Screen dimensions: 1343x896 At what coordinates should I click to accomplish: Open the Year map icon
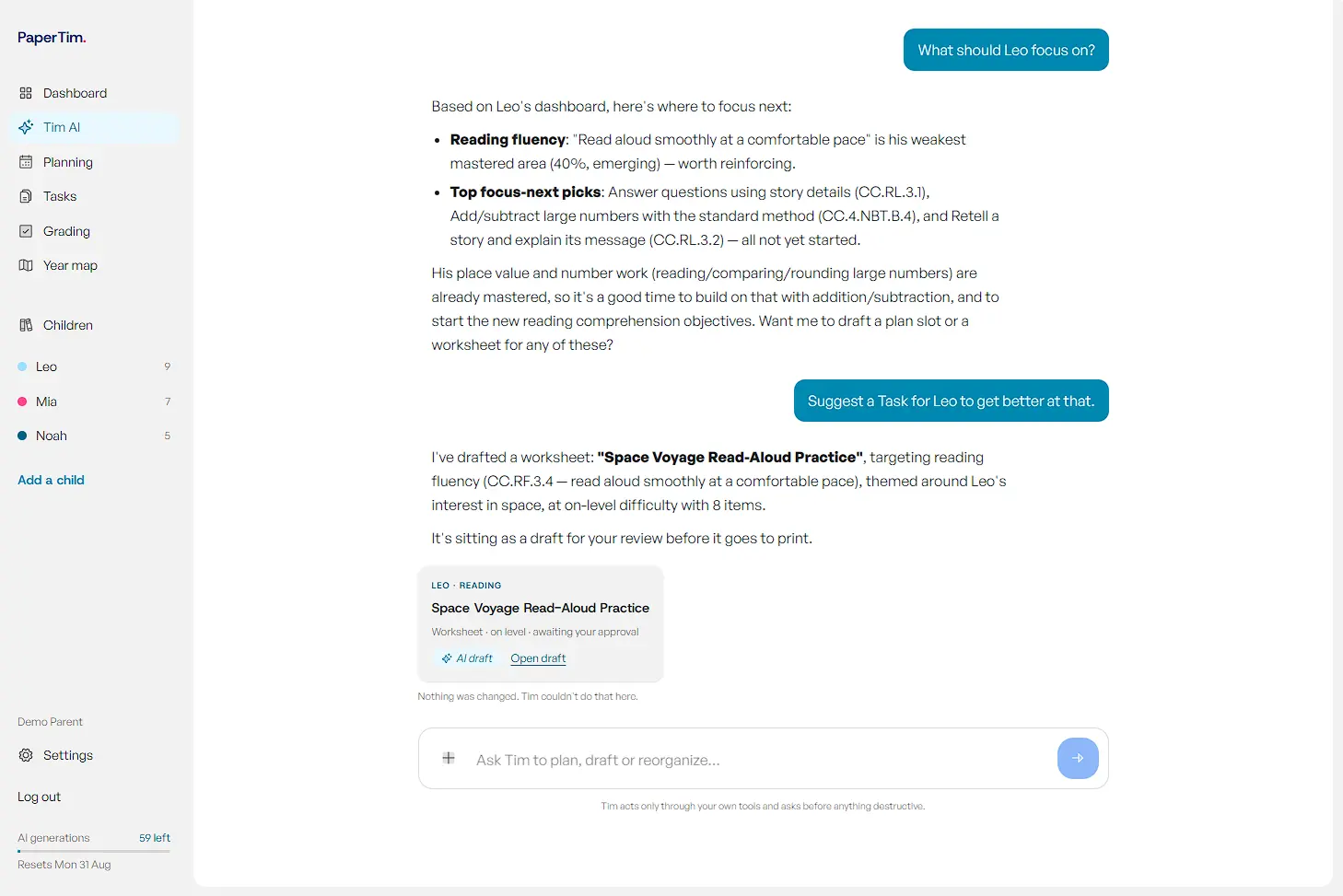(26, 265)
